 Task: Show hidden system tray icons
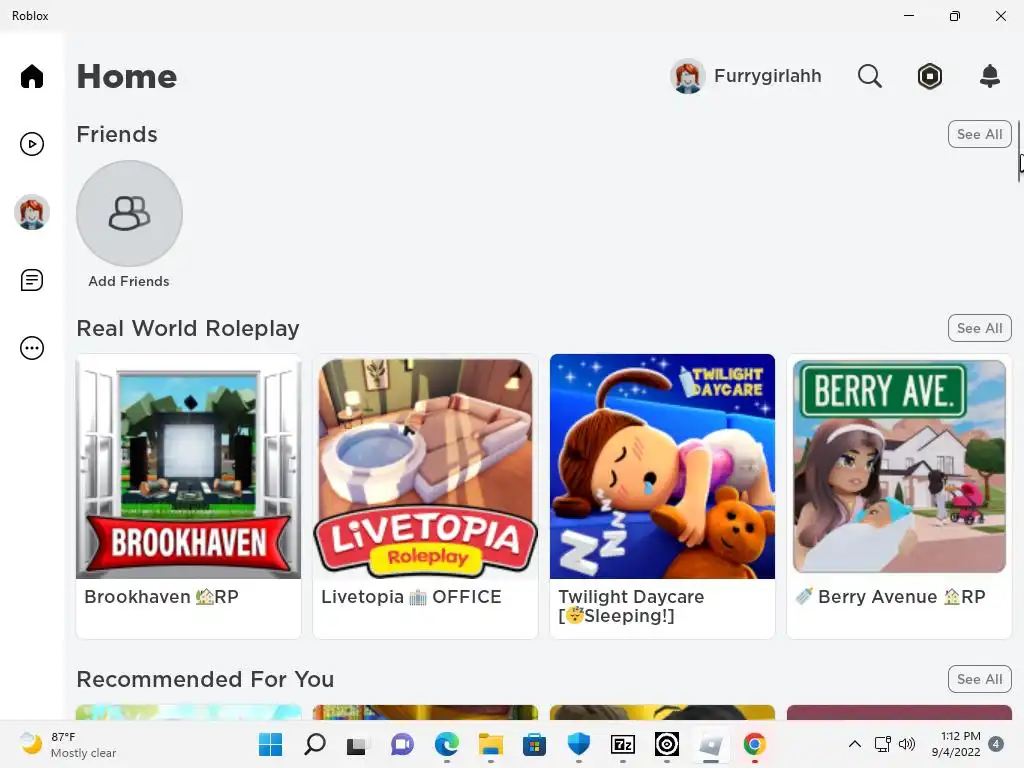[854, 744]
